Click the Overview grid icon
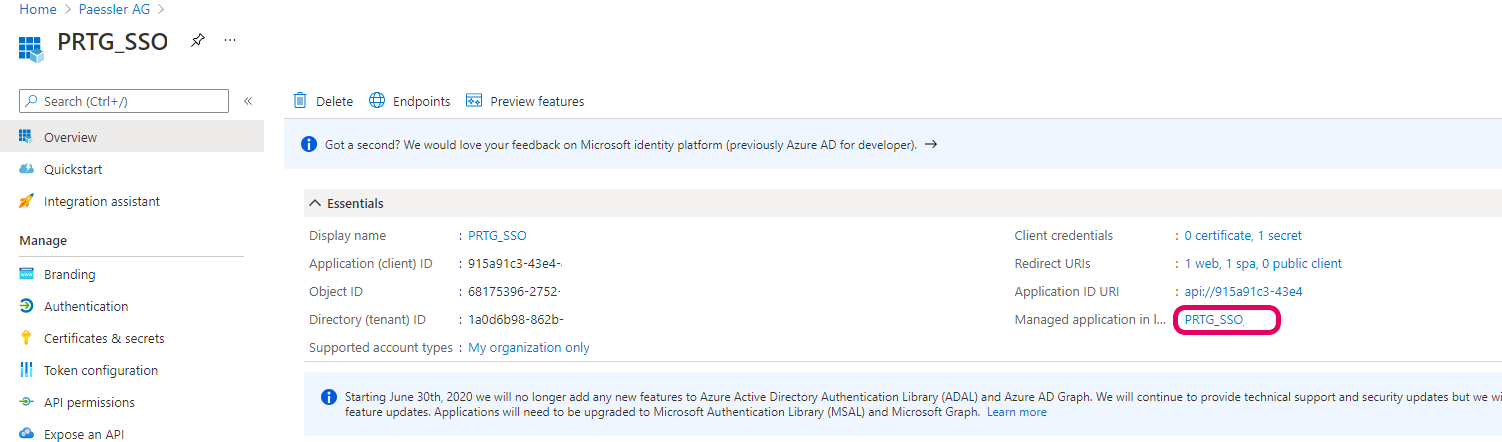 point(27,137)
